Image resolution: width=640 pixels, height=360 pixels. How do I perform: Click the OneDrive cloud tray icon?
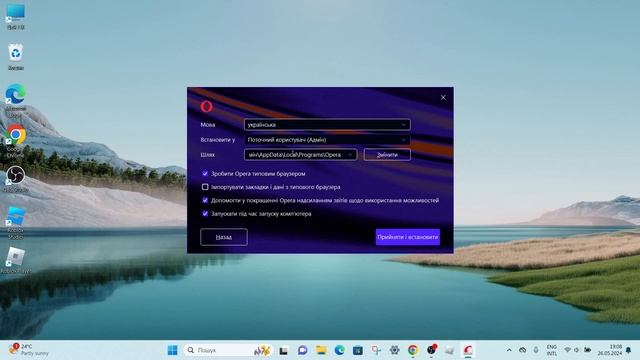tap(522, 350)
